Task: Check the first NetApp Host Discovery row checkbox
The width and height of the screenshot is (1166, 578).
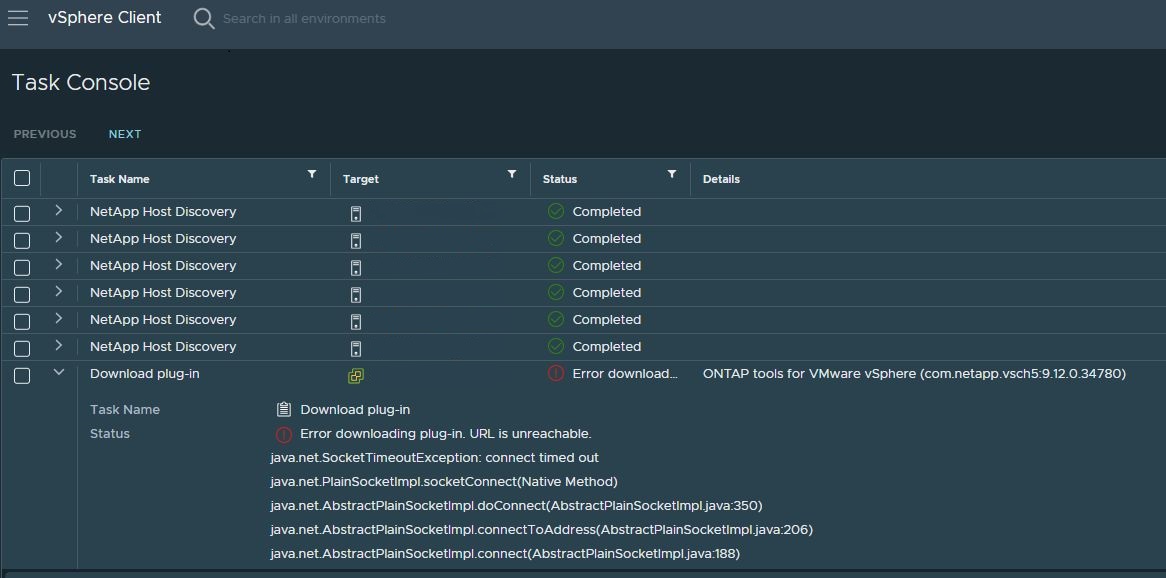Action: click(22, 213)
